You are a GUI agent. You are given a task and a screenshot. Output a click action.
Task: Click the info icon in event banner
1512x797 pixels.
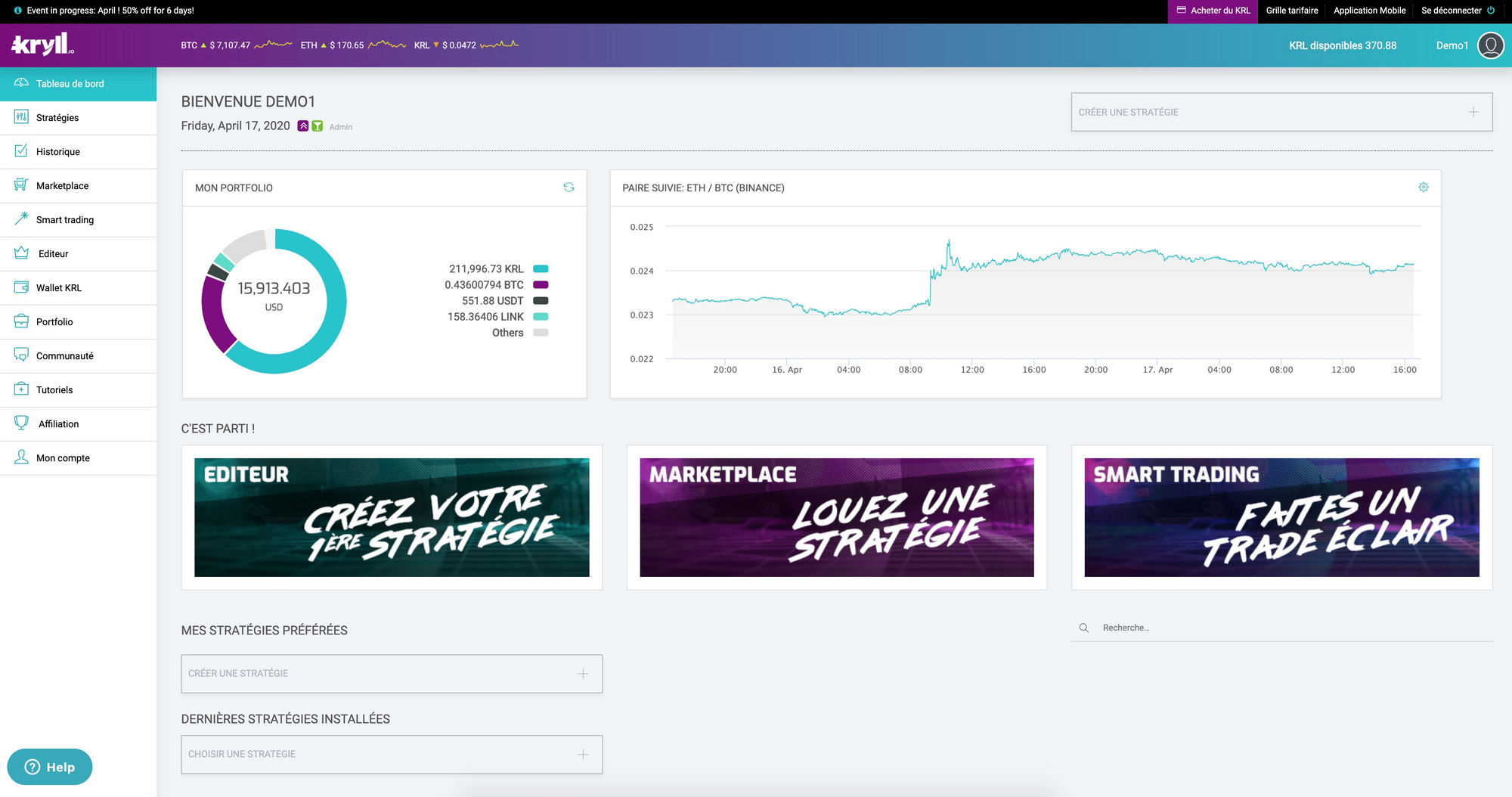point(18,11)
